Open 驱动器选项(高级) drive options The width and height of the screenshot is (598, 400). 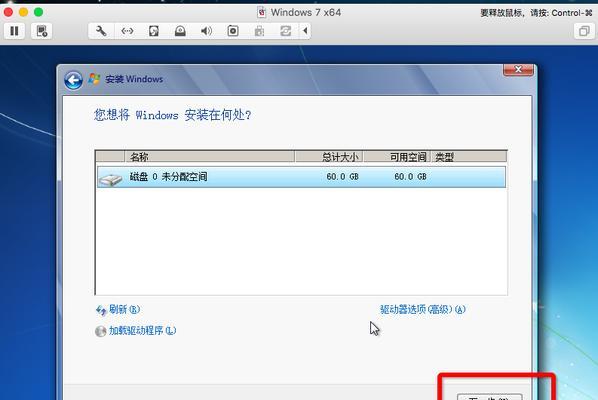tap(423, 309)
